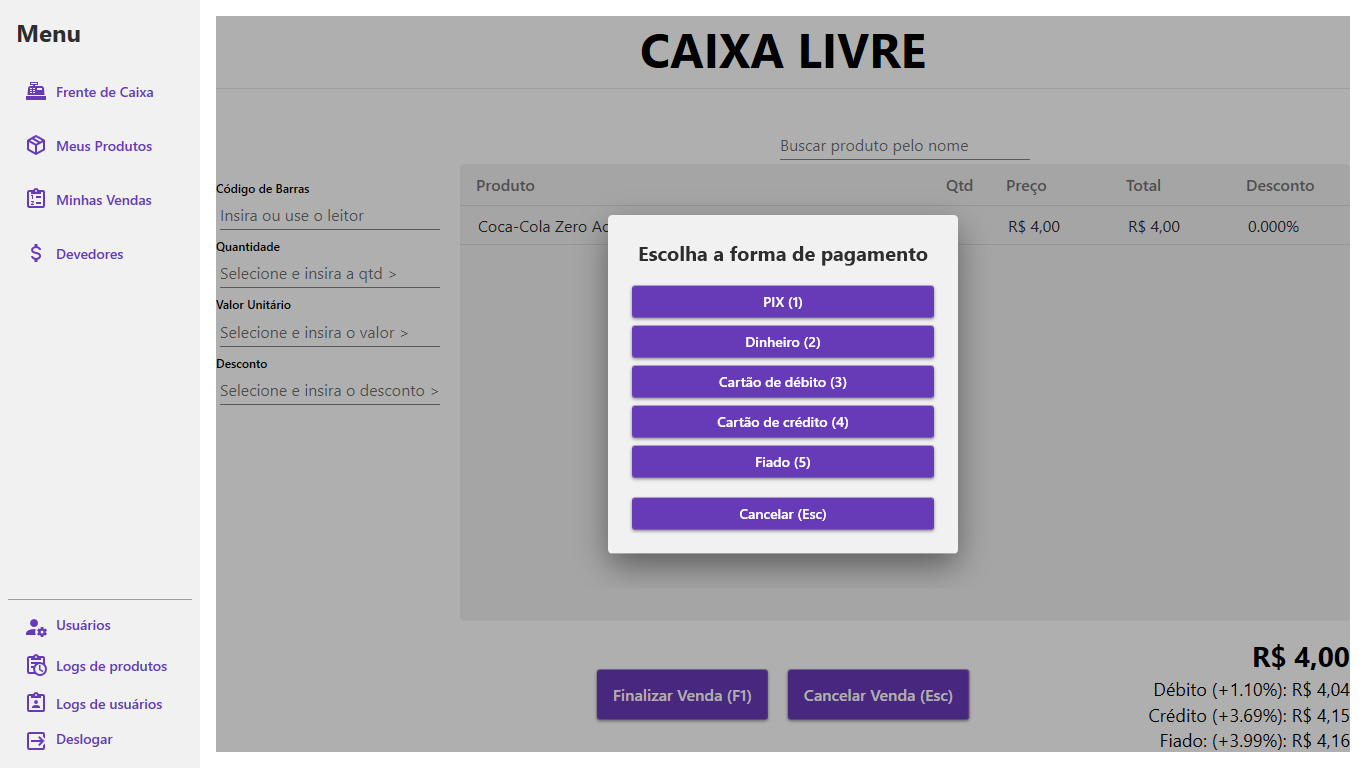
Task: Click the dollar sign icon for Devedores
Action: [36, 254]
